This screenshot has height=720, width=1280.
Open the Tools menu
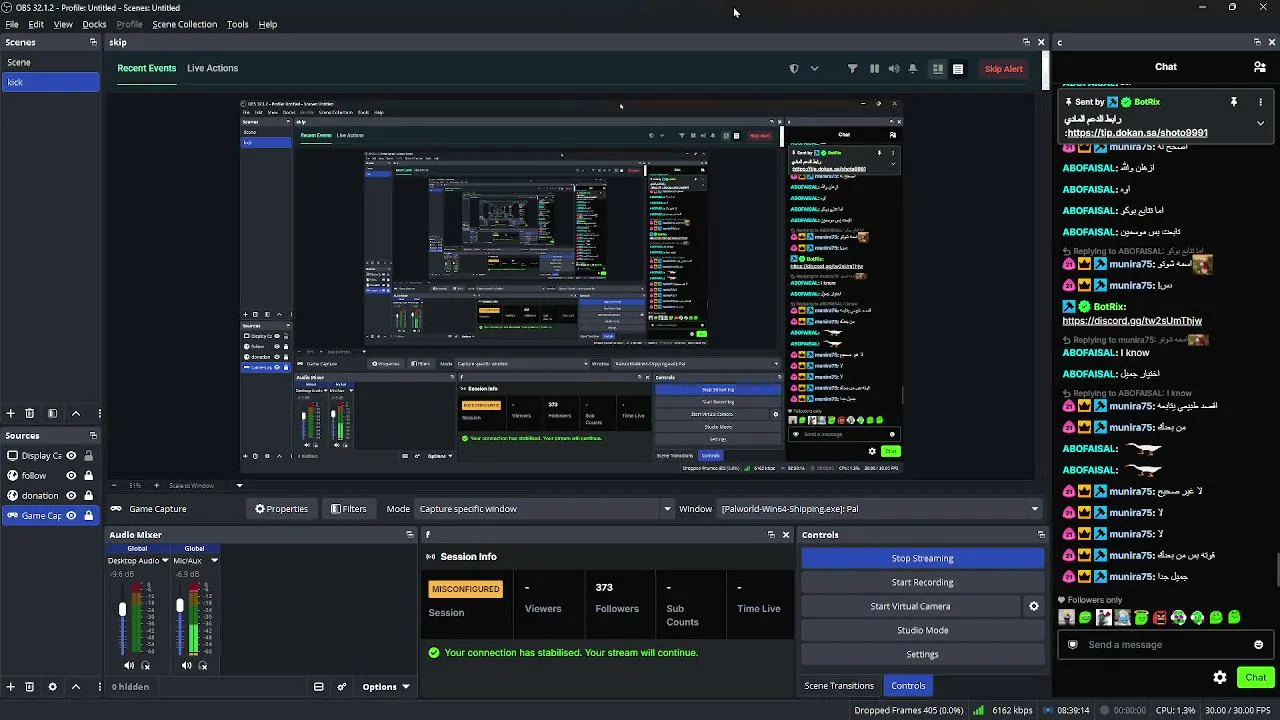click(x=237, y=24)
